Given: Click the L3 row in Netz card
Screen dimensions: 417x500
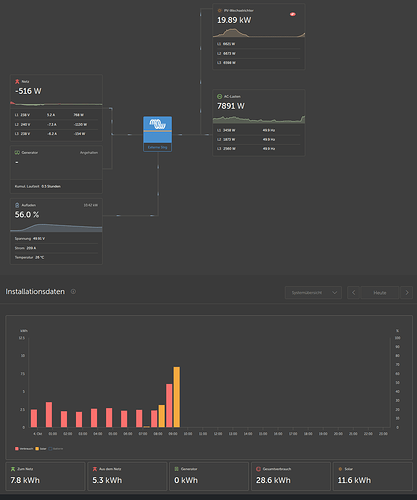Looking at the screenshot, I should (x=56, y=134).
